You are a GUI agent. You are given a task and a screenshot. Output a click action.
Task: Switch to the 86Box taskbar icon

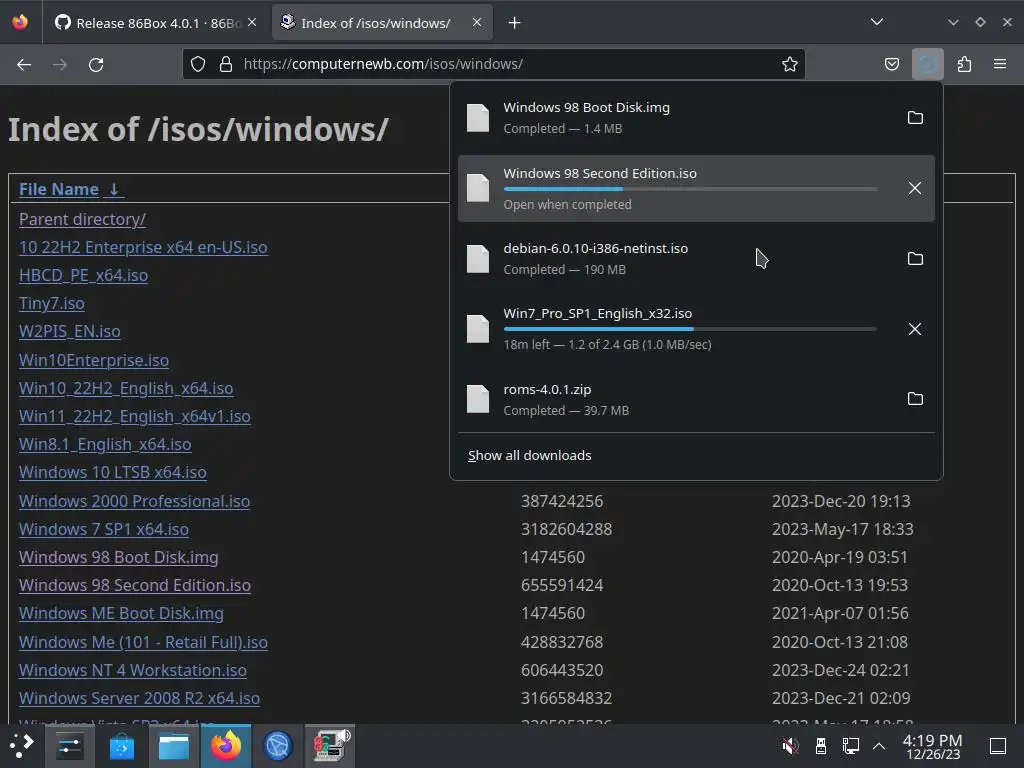tap(330, 746)
